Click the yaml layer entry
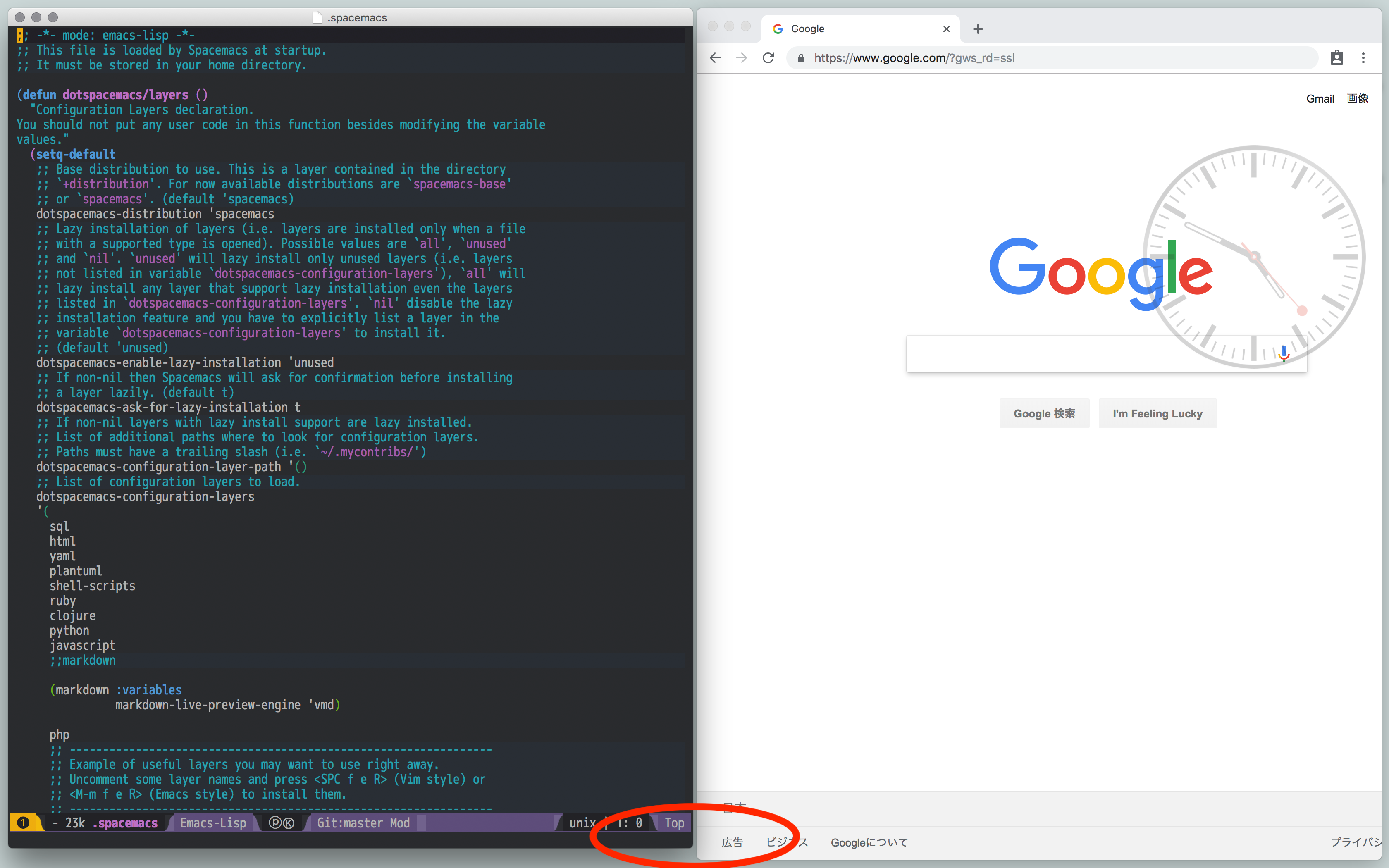The image size is (1389, 868). click(x=62, y=556)
